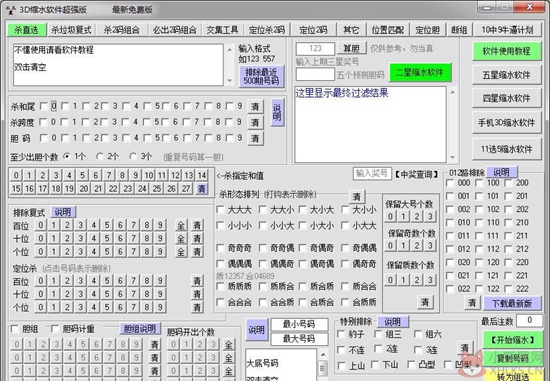Click the 四星缩水软件 button
This screenshot has height=381, width=550.
[507, 98]
